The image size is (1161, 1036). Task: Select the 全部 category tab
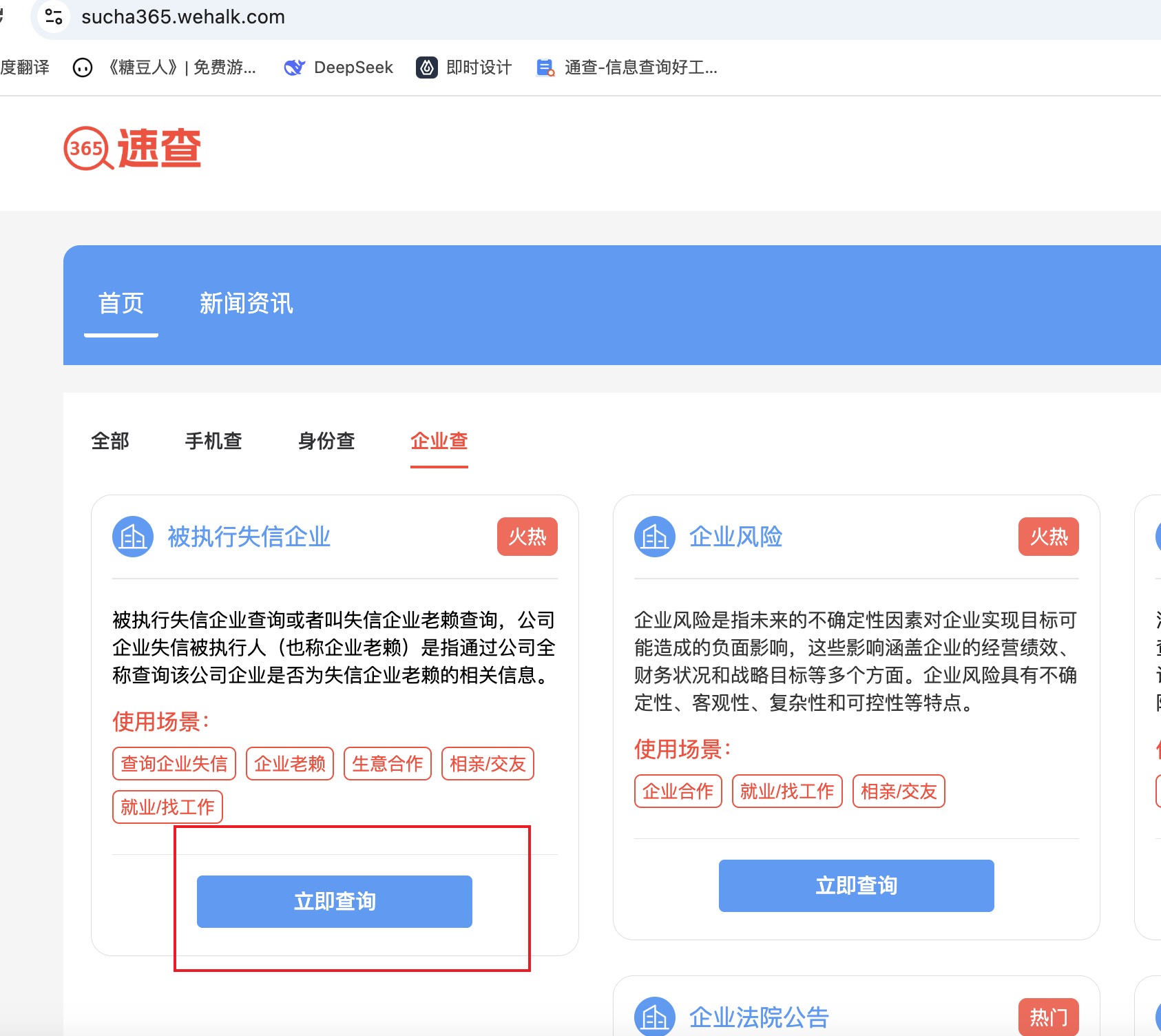point(110,441)
